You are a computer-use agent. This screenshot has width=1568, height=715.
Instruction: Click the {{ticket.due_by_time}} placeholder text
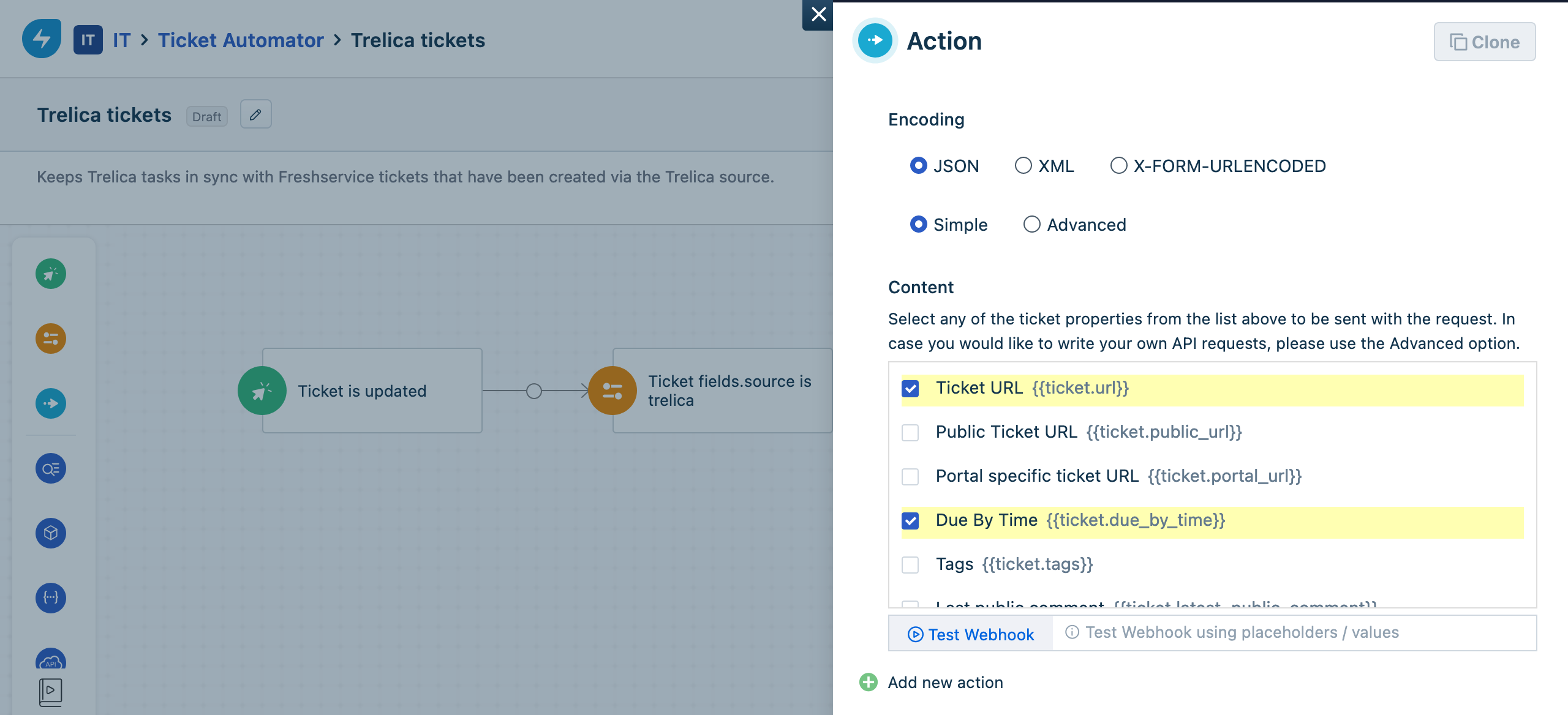[x=1136, y=520]
